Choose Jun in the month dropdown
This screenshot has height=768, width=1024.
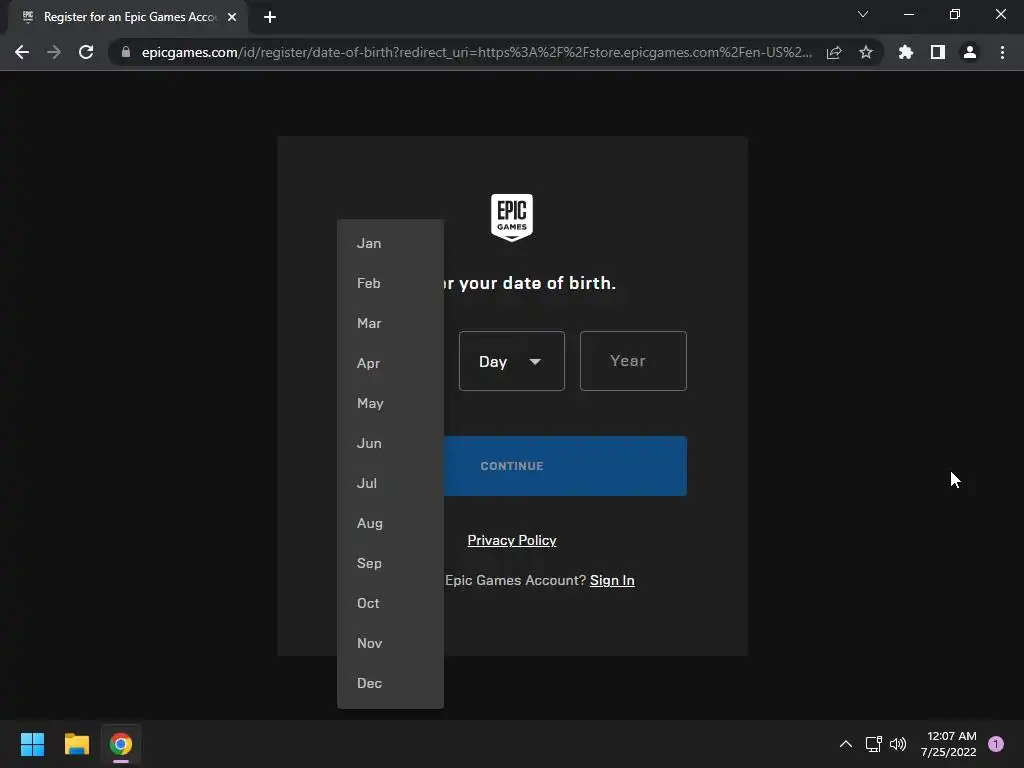tap(390, 443)
